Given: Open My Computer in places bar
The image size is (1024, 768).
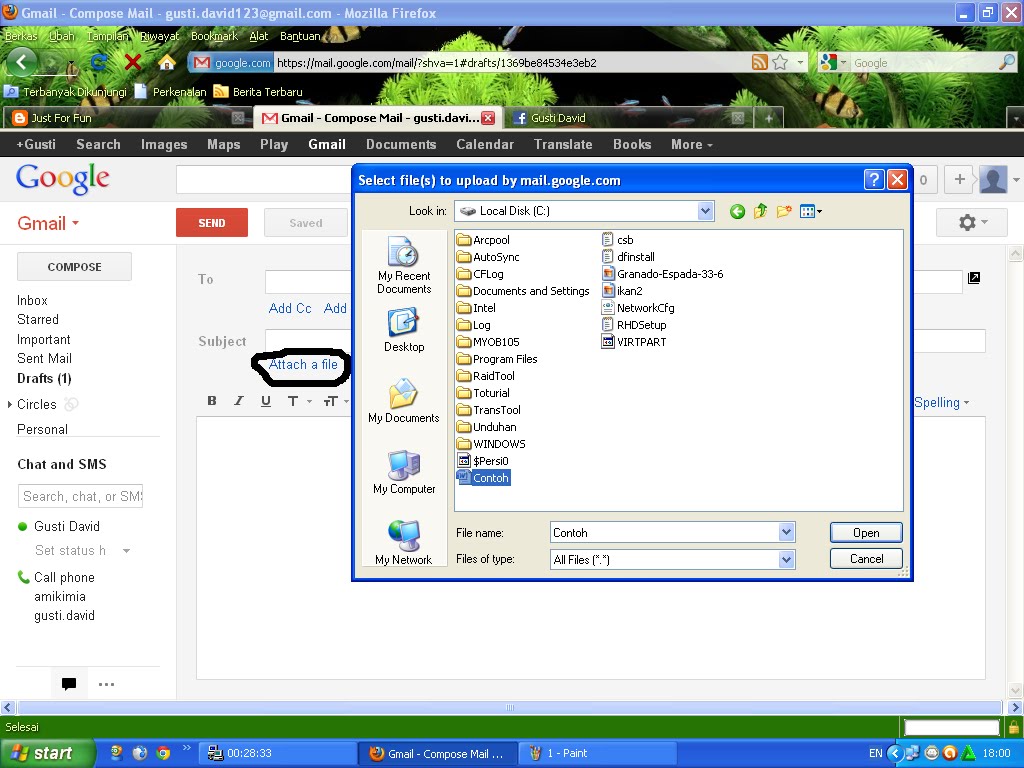Looking at the screenshot, I should point(404,472).
